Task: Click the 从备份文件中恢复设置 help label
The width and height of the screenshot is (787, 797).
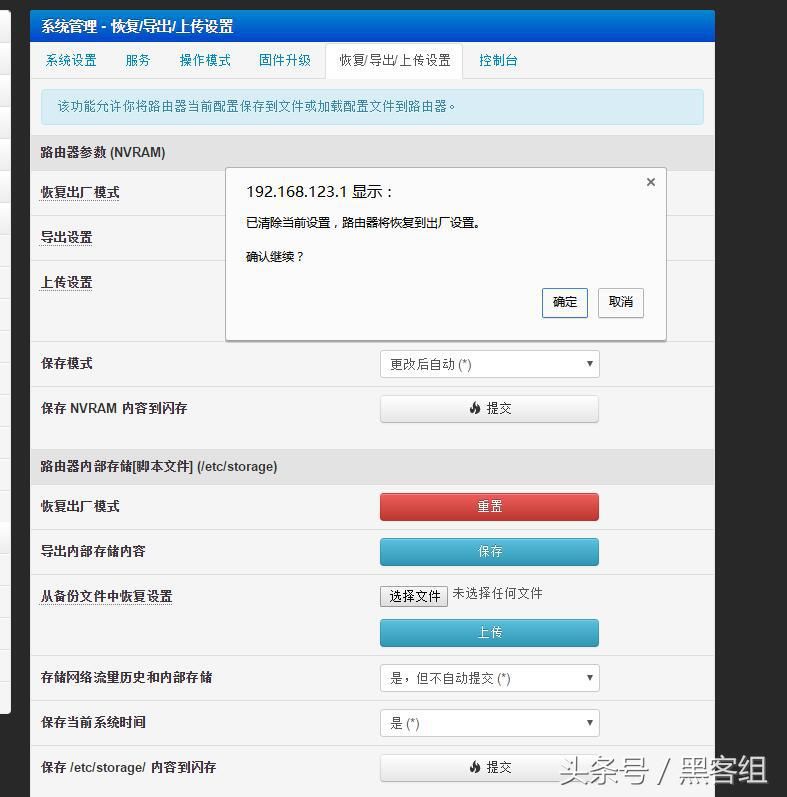Action: pyautogui.click(x=106, y=596)
